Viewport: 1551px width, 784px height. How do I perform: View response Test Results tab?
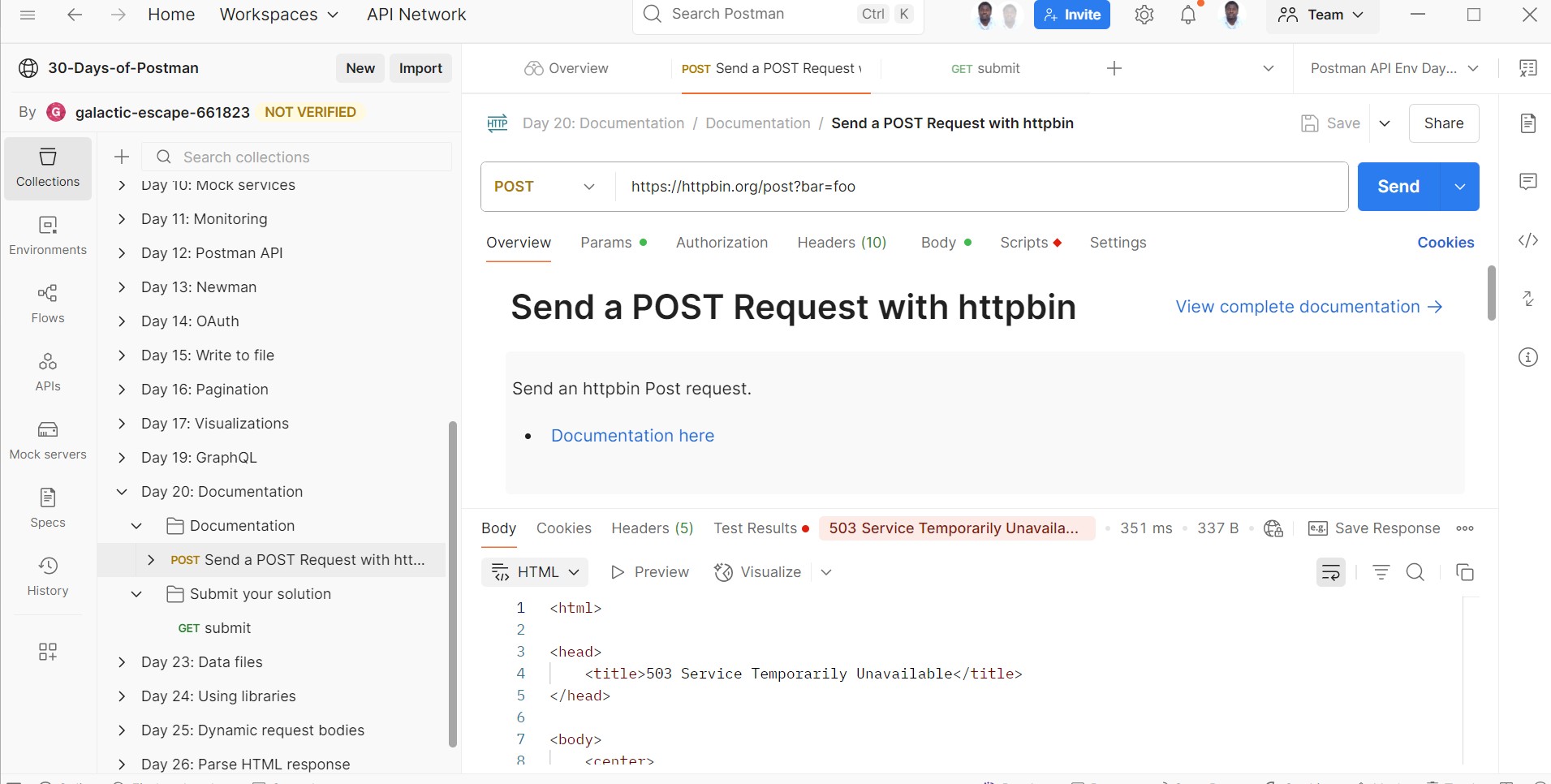click(761, 528)
